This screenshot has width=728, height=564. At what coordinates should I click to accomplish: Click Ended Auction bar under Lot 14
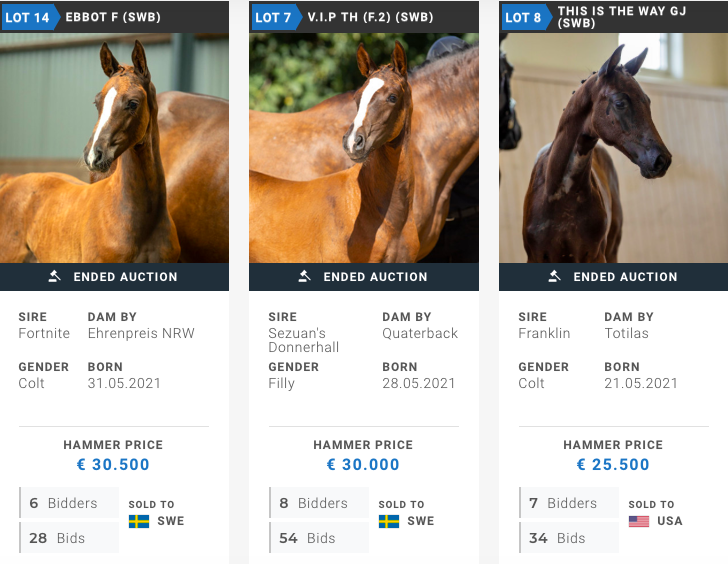[x=114, y=277]
